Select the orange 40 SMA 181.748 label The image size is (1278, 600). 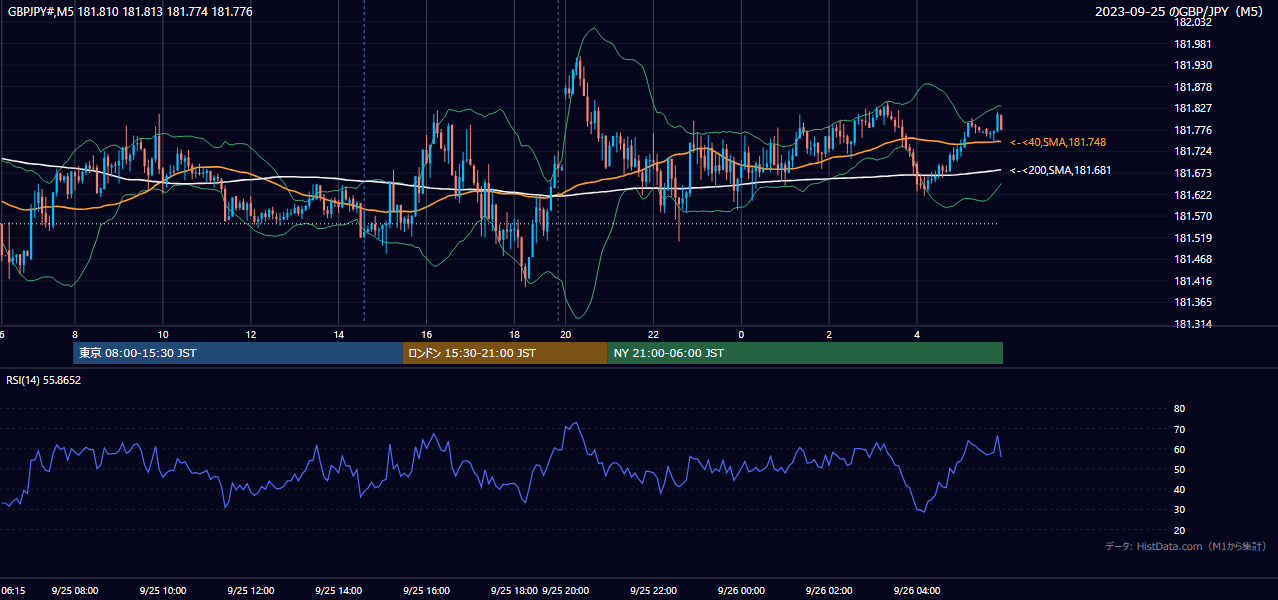[x=1058, y=142]
